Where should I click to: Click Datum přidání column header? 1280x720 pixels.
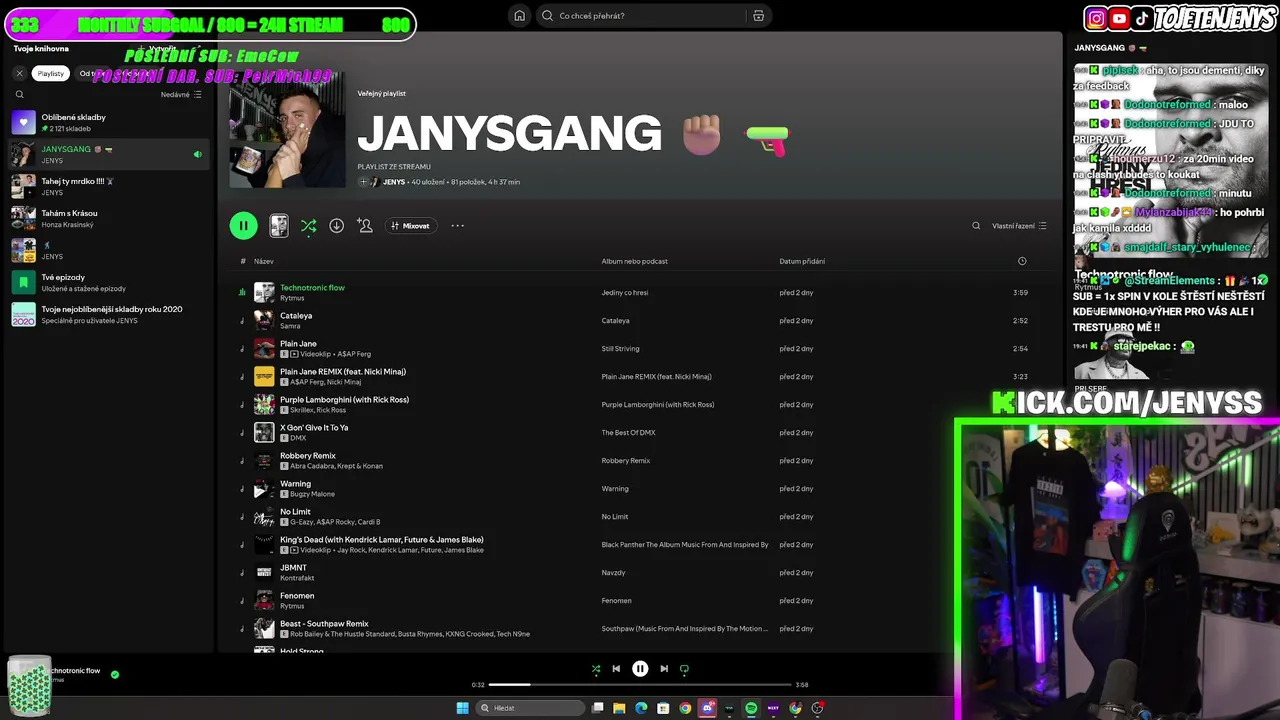tap(802, 261)
